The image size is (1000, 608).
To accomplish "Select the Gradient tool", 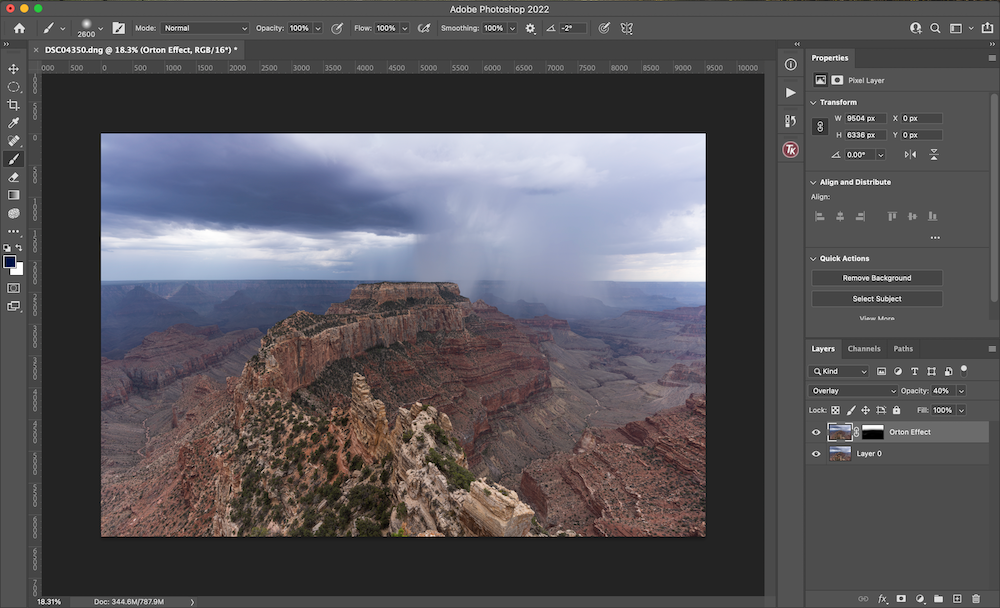I will click(14, 195).
